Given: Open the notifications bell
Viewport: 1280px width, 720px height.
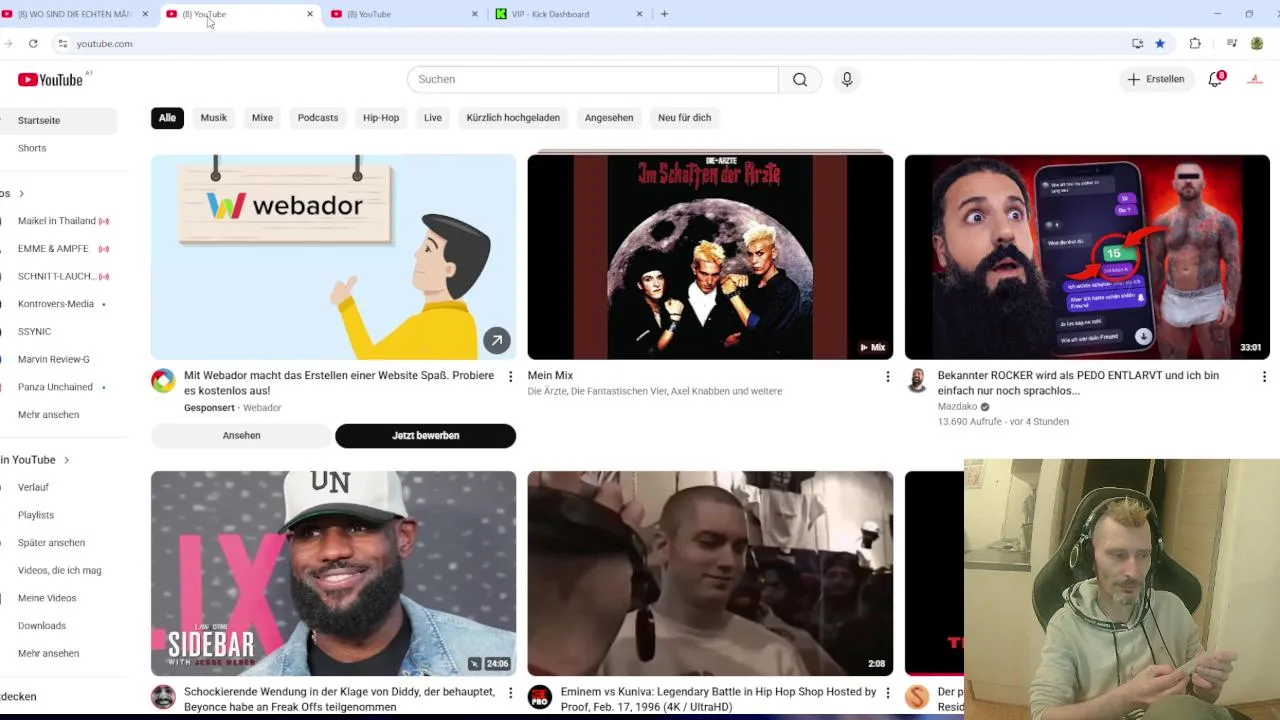Looking at the screenshot, I should (1216, 79).
